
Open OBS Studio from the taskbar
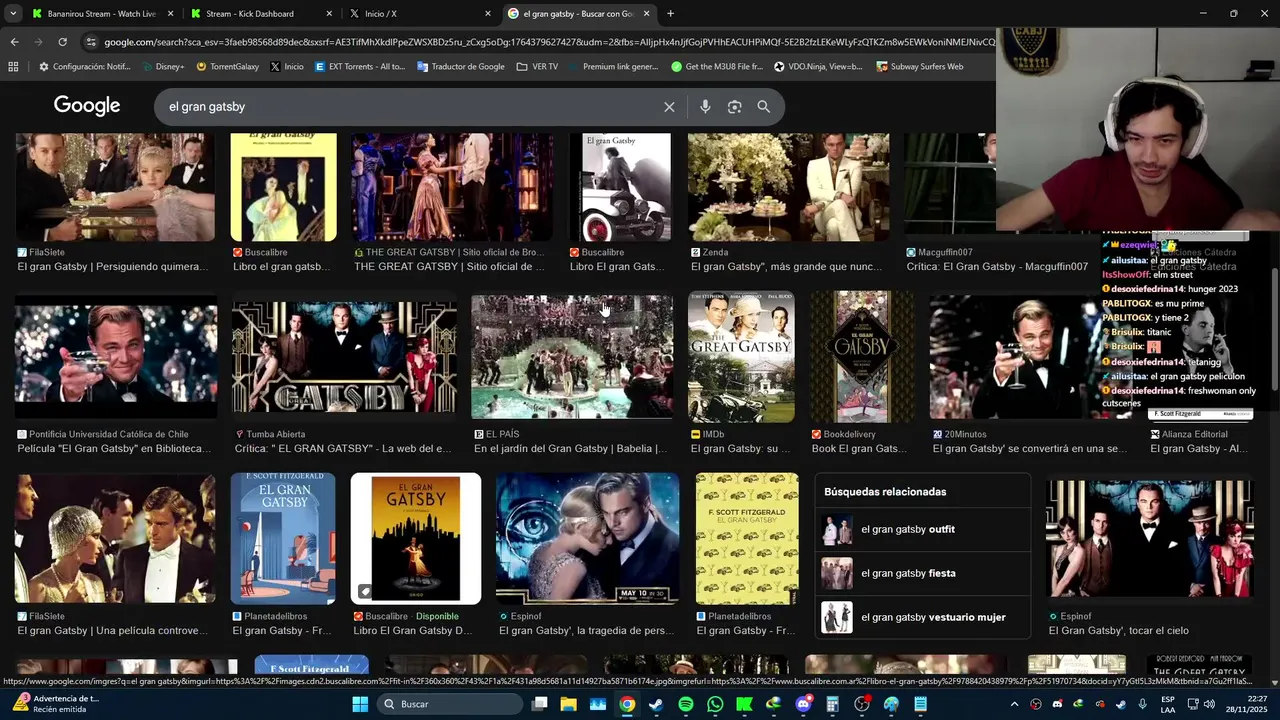click(x=862, y=704)
